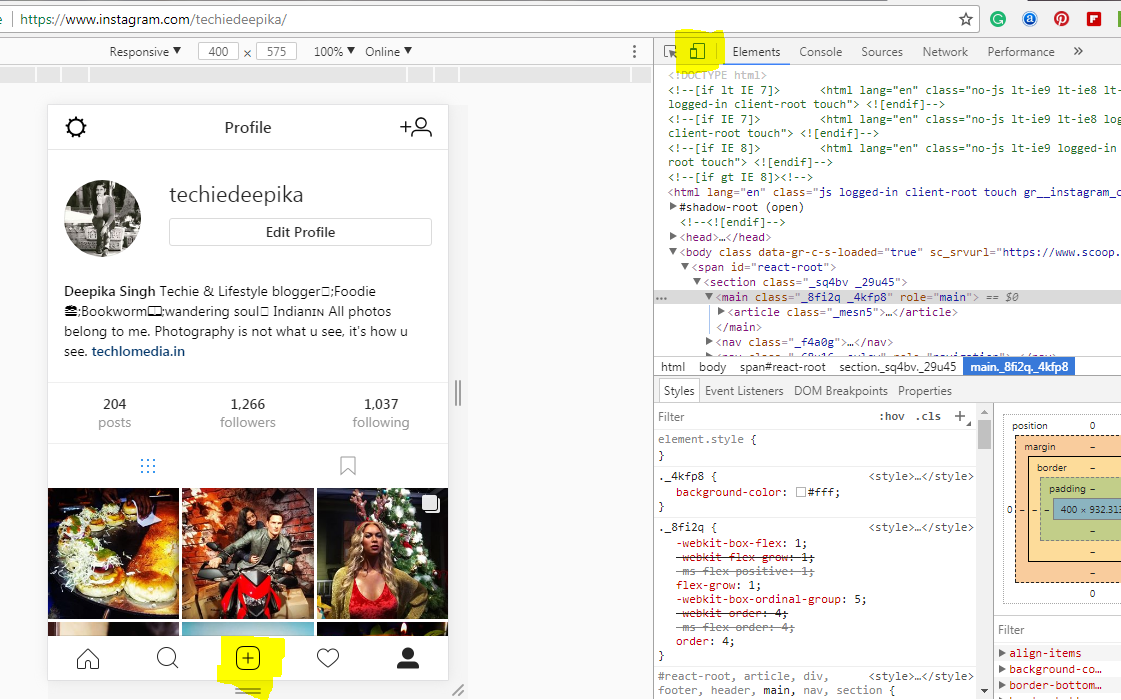Open Instagram settings gear icon
Viewport: 1121px width, 700px height.
tap(76, 127)
